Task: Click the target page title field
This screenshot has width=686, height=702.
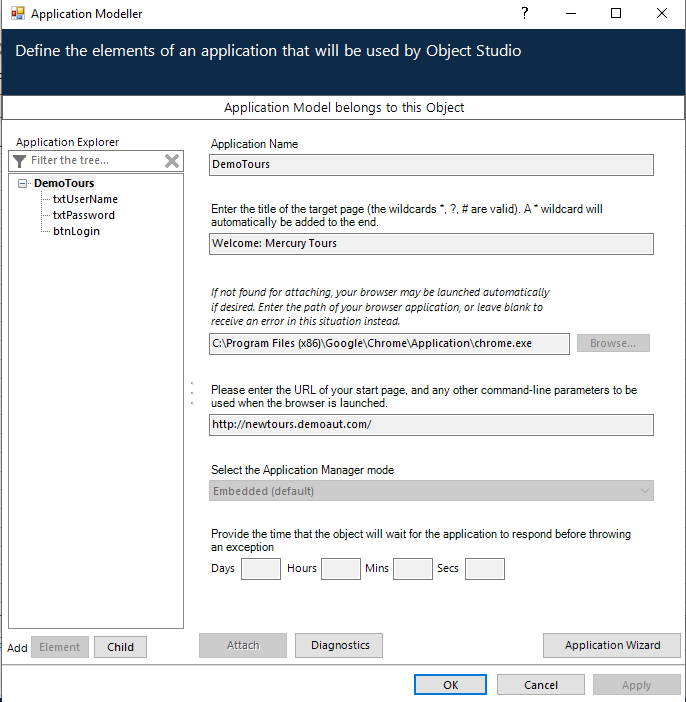Action: [431, 244]
